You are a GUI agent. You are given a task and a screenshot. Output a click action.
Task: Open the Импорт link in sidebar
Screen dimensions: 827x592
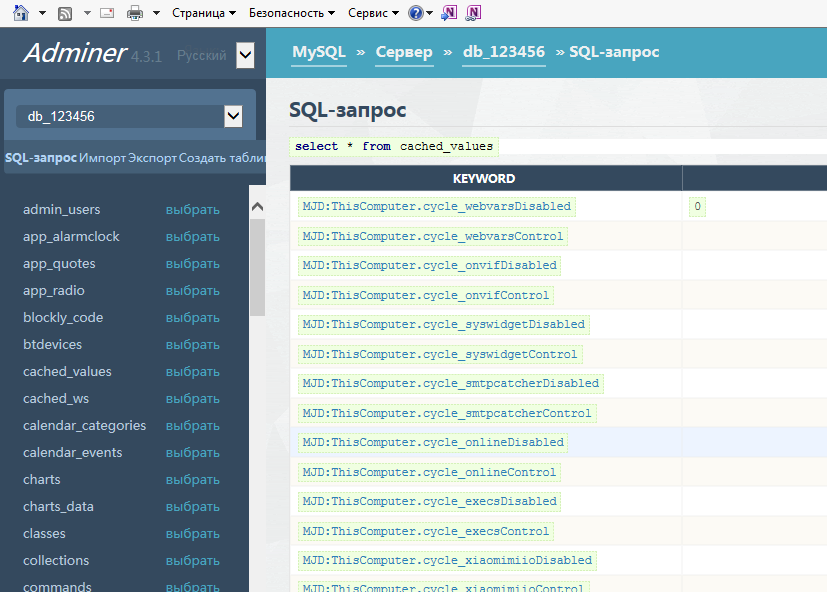click(102, 158)
